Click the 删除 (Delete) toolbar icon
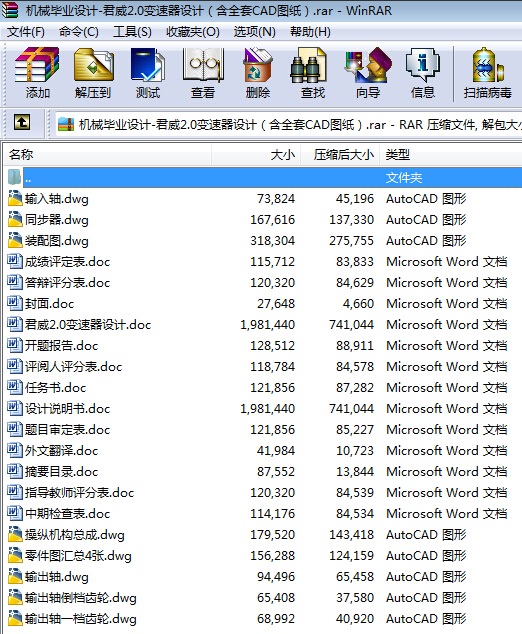 point(258,65)
